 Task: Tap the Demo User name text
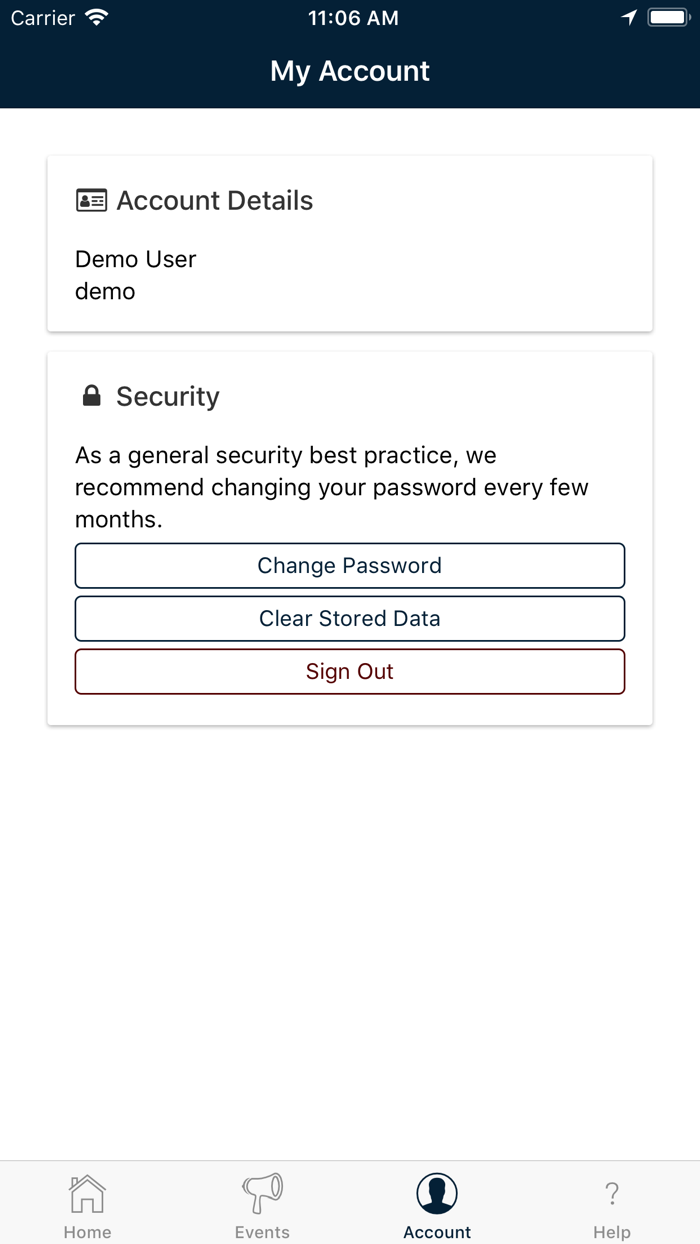coord(136,259)
